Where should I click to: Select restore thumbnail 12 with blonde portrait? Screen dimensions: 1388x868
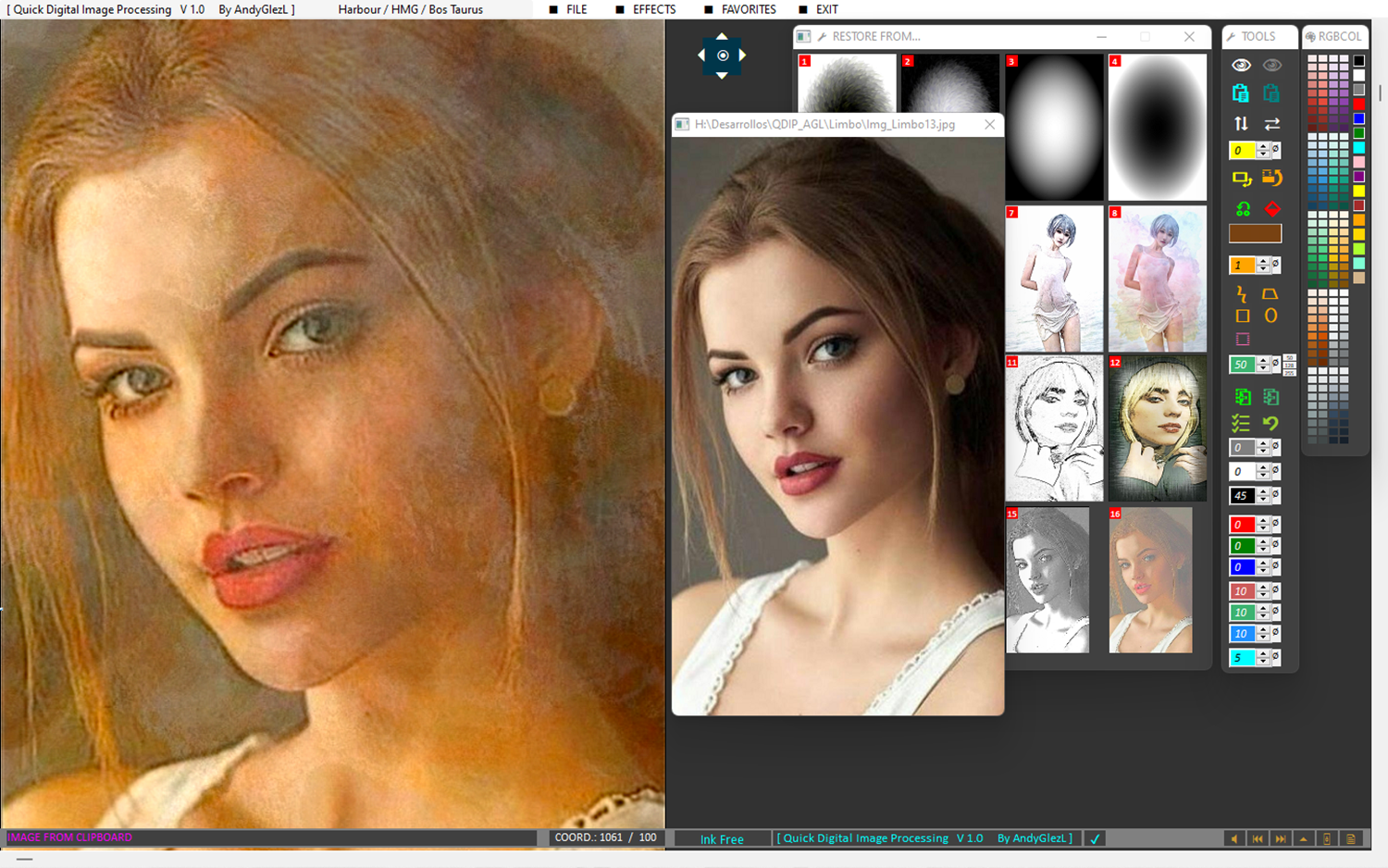(1157, 428)
